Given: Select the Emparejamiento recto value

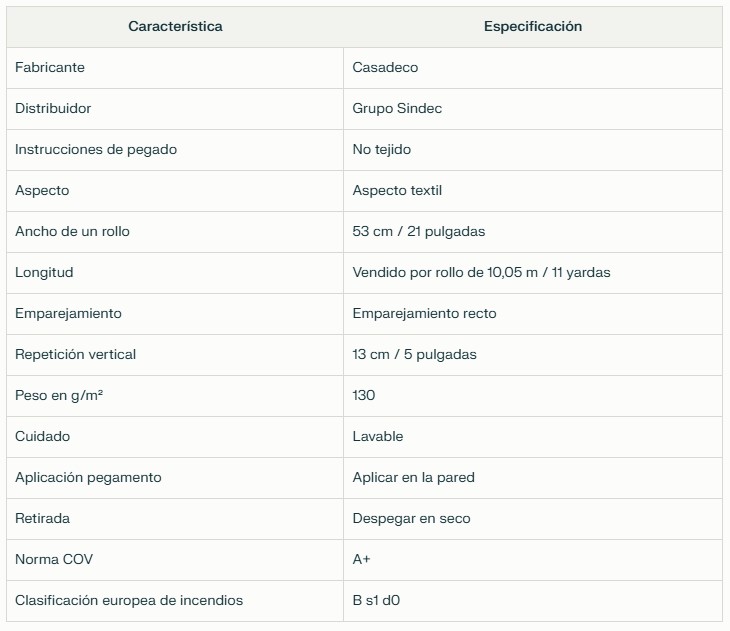Looking at the screenshot, I should [424, 313].
